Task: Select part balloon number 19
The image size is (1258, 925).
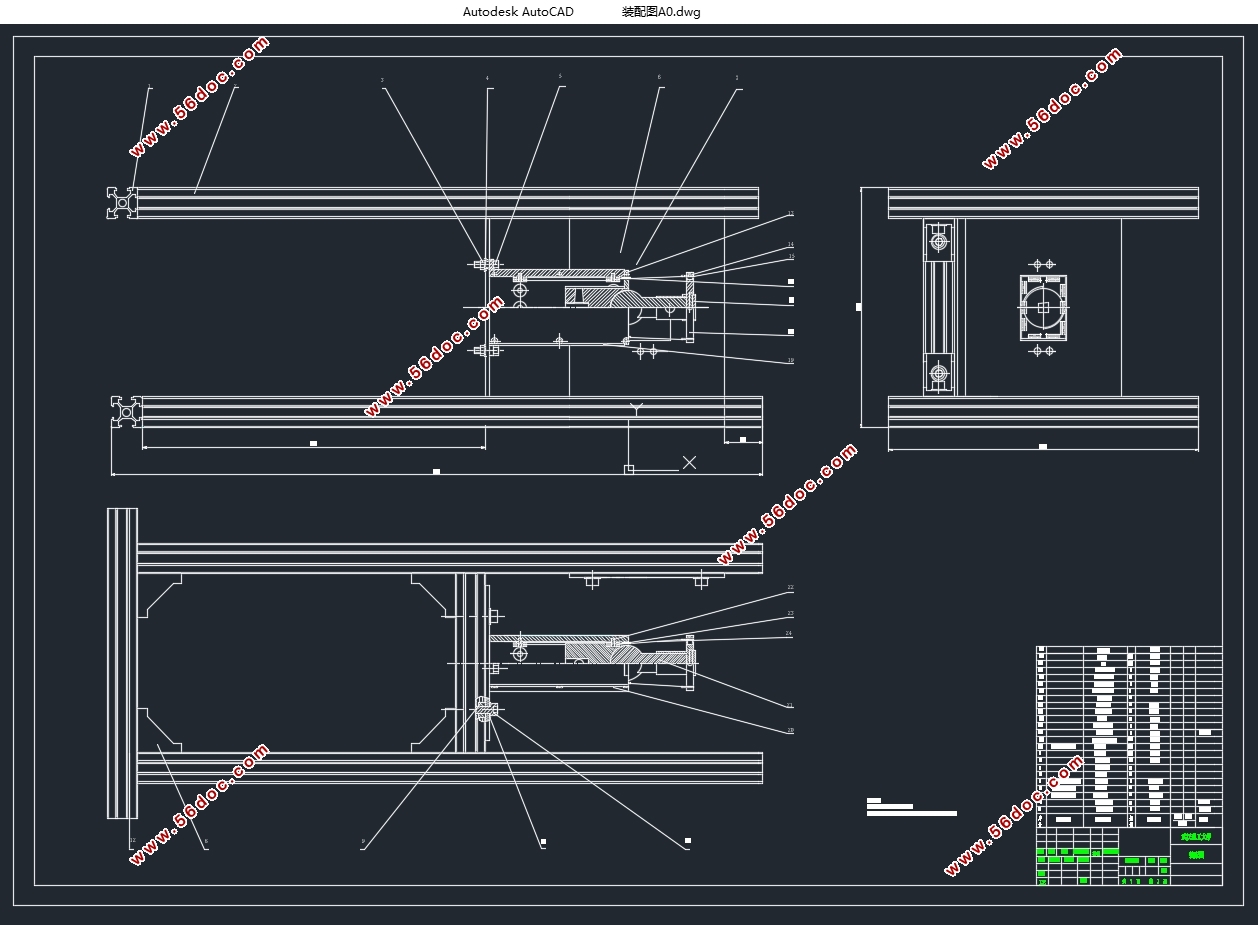Action: coord(790,361)
